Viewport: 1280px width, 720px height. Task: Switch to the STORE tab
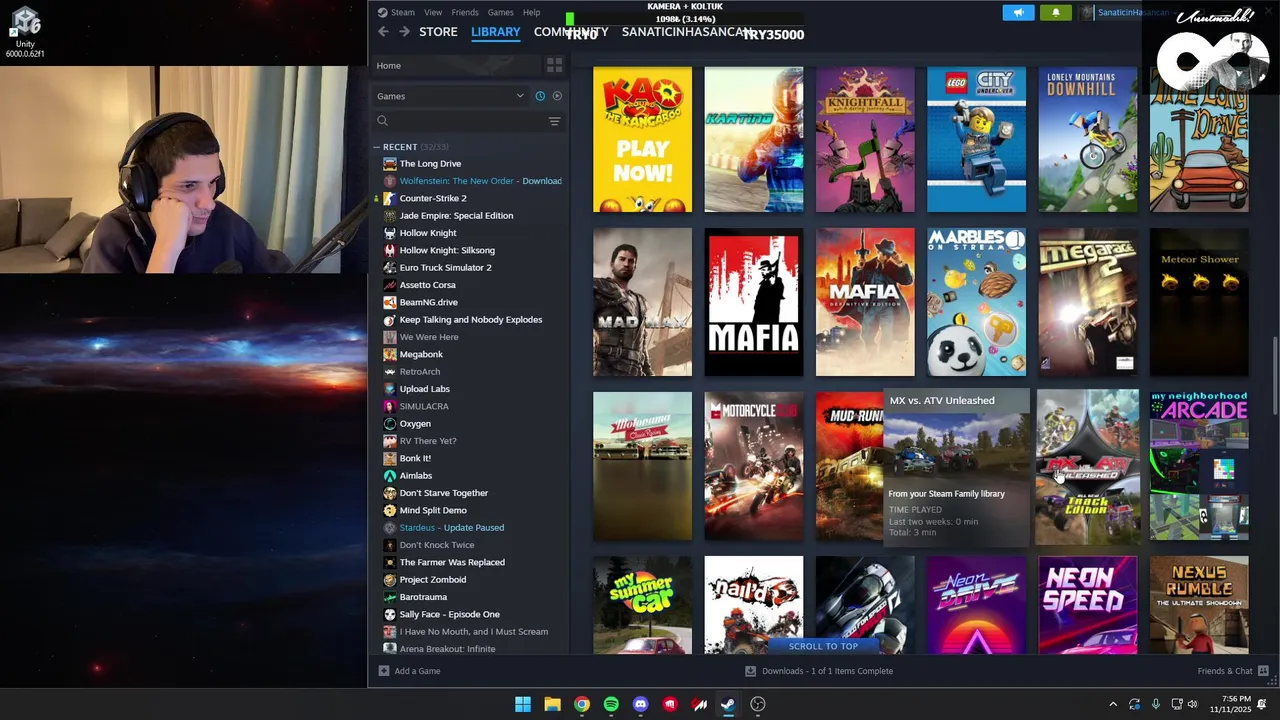438,32
